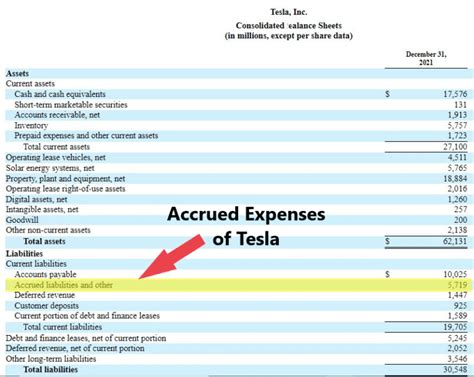
Task: Select the Cash and cash equivalents row label
Action: pos(60,94)
